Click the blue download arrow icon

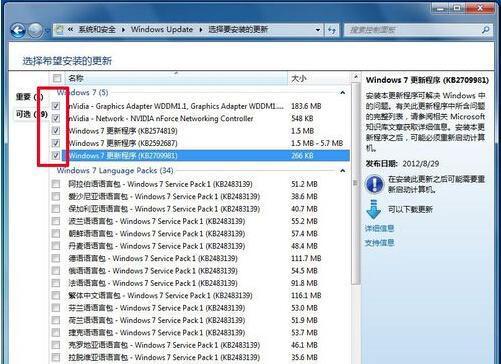click(x=373, y=209)
